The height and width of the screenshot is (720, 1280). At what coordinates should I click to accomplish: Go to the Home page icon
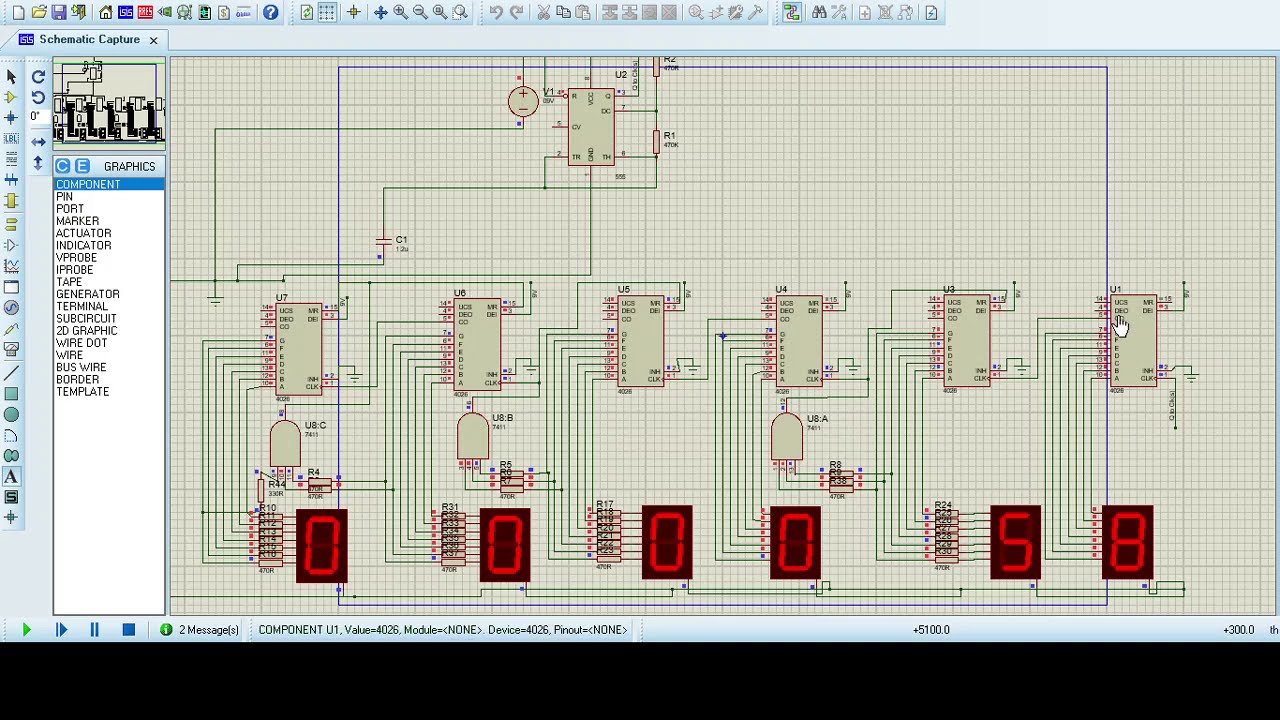(x=105, y=13)
